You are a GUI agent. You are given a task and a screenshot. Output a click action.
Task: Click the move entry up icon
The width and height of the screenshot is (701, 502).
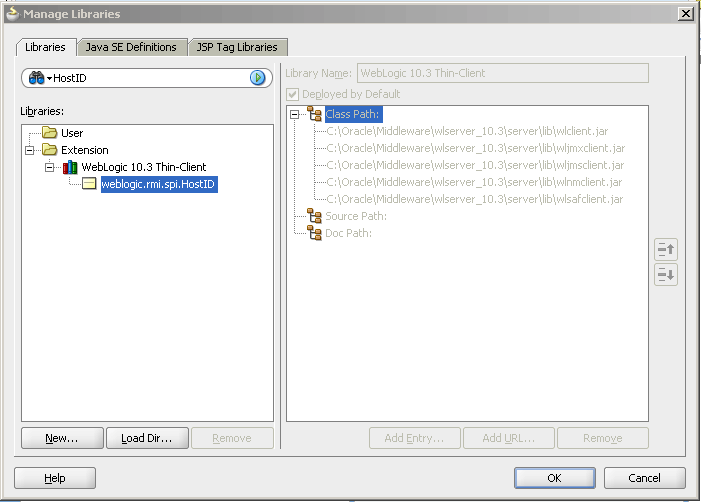coord(666,249)
